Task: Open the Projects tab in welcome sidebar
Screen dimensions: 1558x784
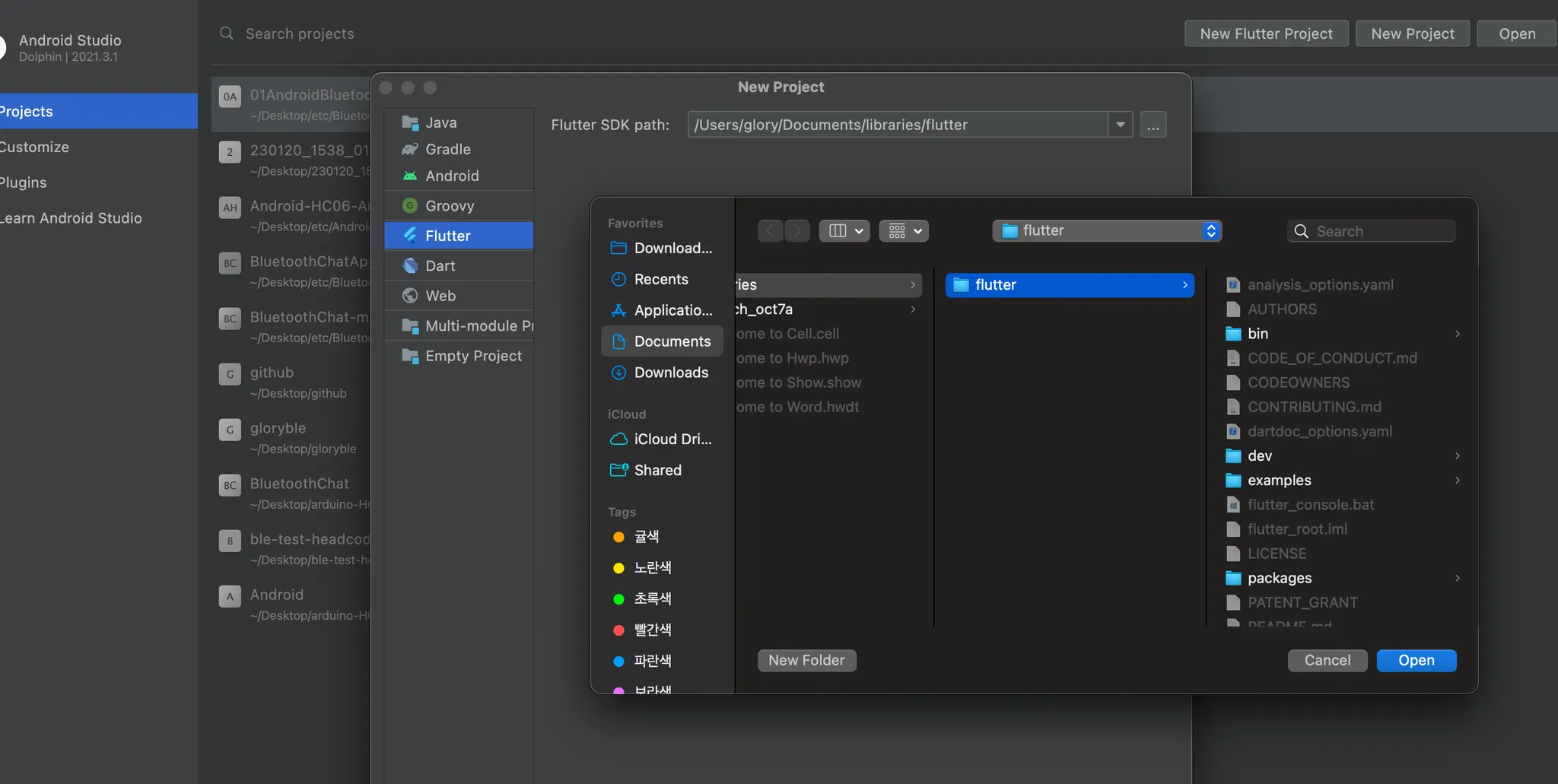Action: coord(99,111)
